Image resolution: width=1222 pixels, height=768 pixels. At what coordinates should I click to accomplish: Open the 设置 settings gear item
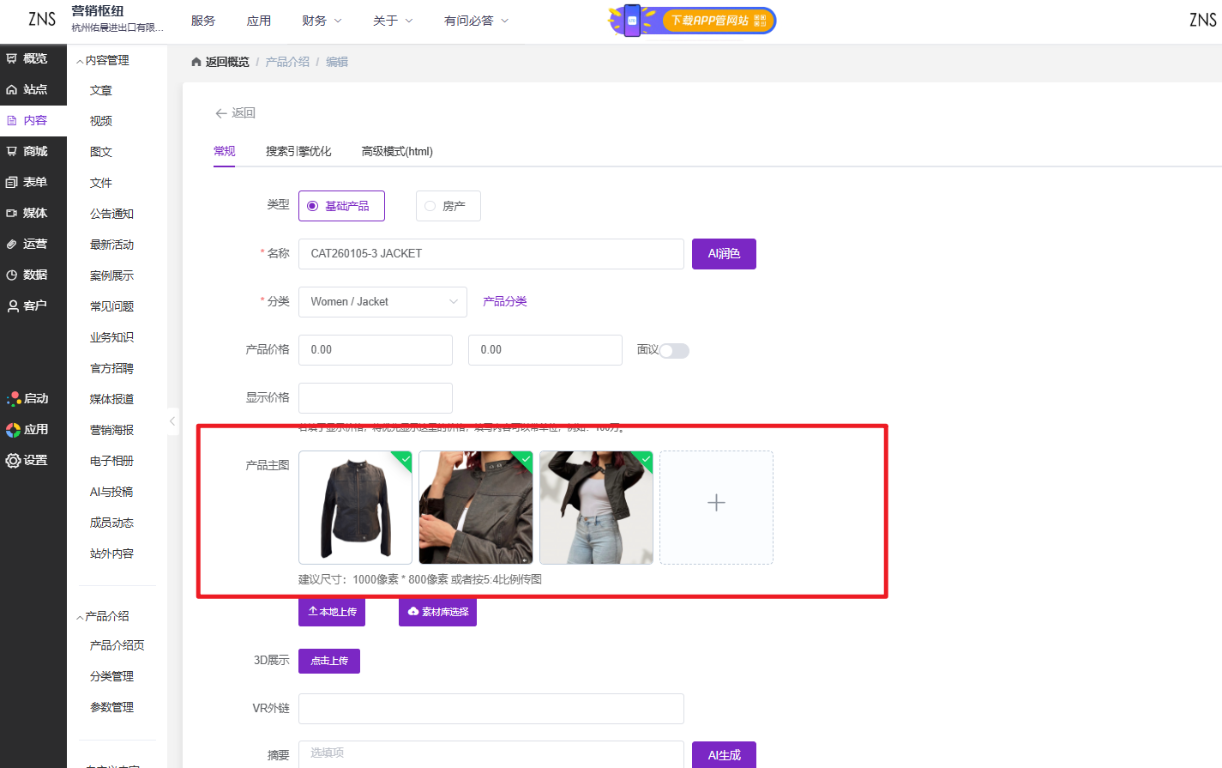[x=27, y=460]
